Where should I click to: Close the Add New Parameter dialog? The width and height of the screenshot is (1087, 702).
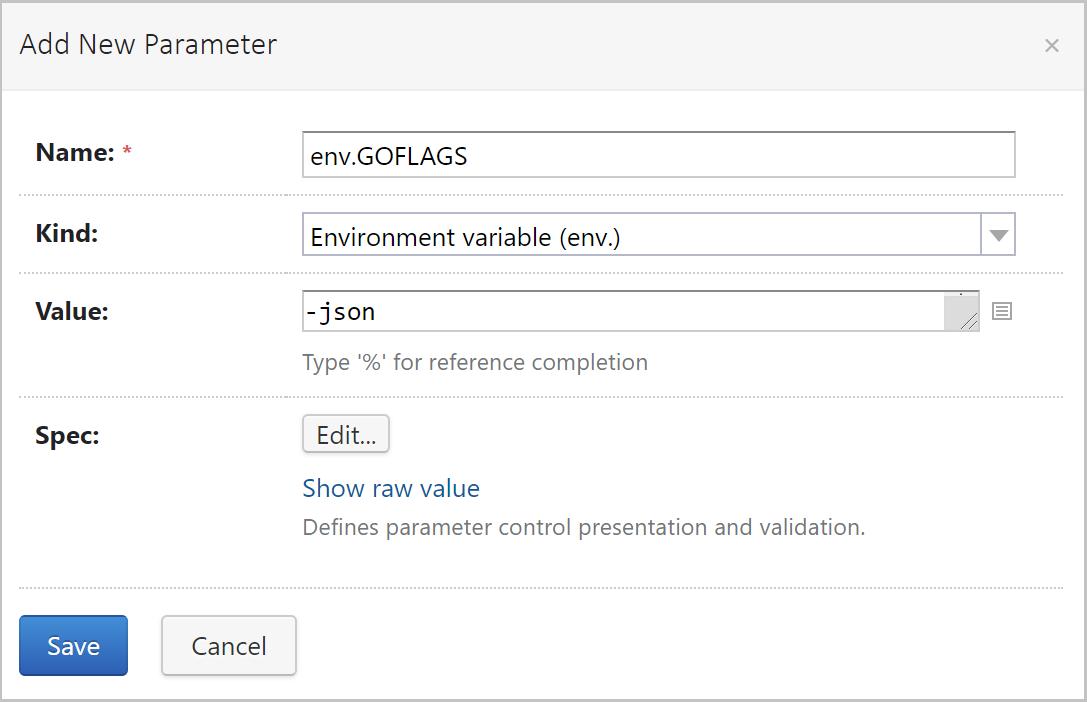coord(1052,45)
